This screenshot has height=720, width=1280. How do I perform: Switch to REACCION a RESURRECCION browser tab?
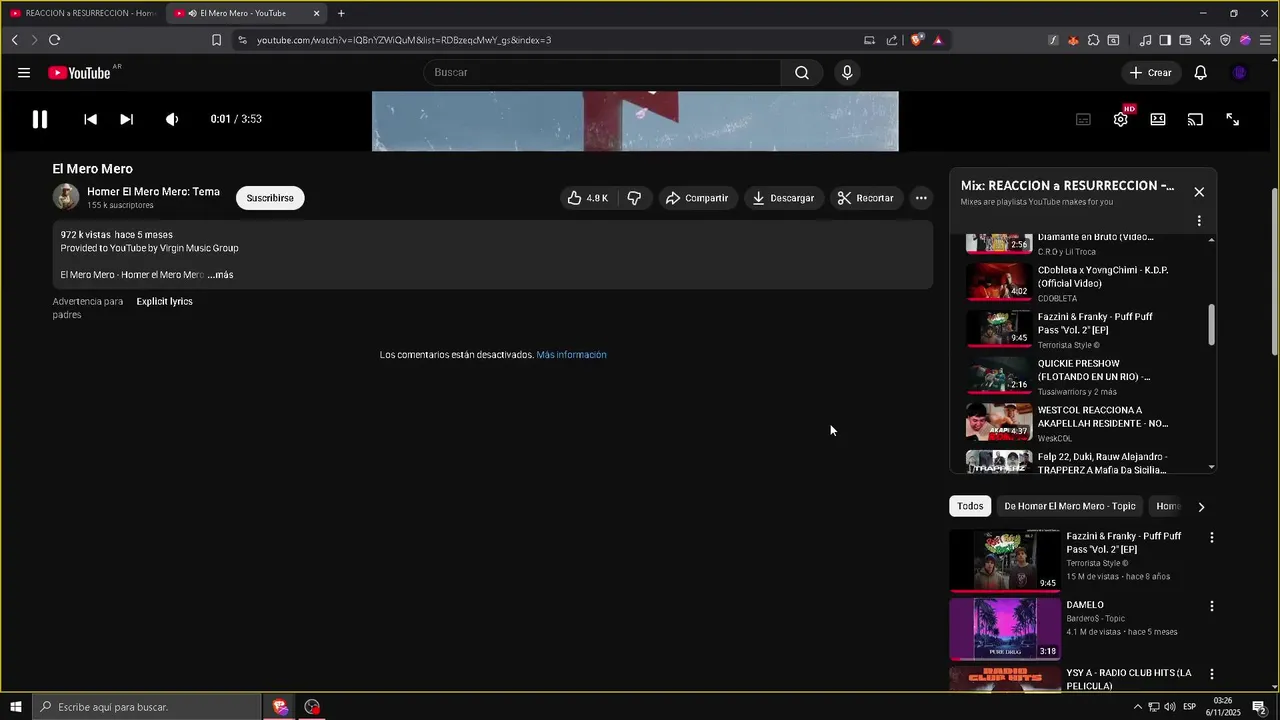click(83, 13)
